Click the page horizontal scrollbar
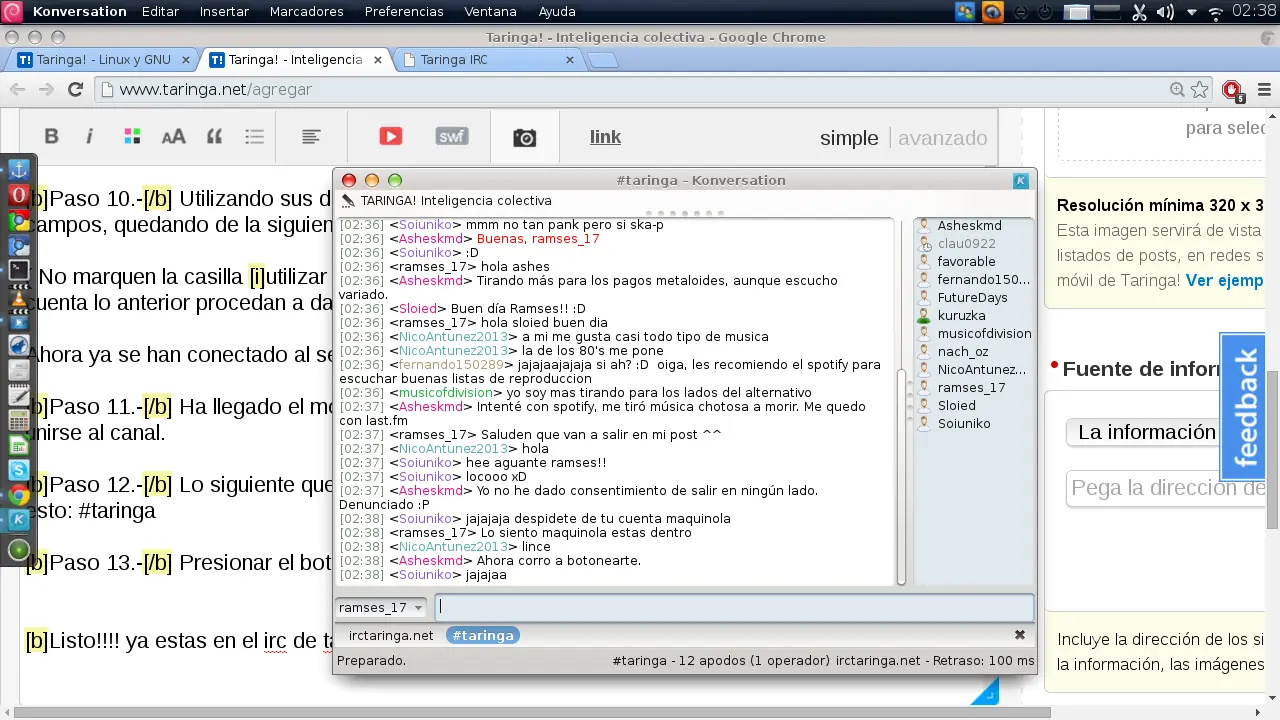Screen dimensions: 1280x720 point(530,713)
